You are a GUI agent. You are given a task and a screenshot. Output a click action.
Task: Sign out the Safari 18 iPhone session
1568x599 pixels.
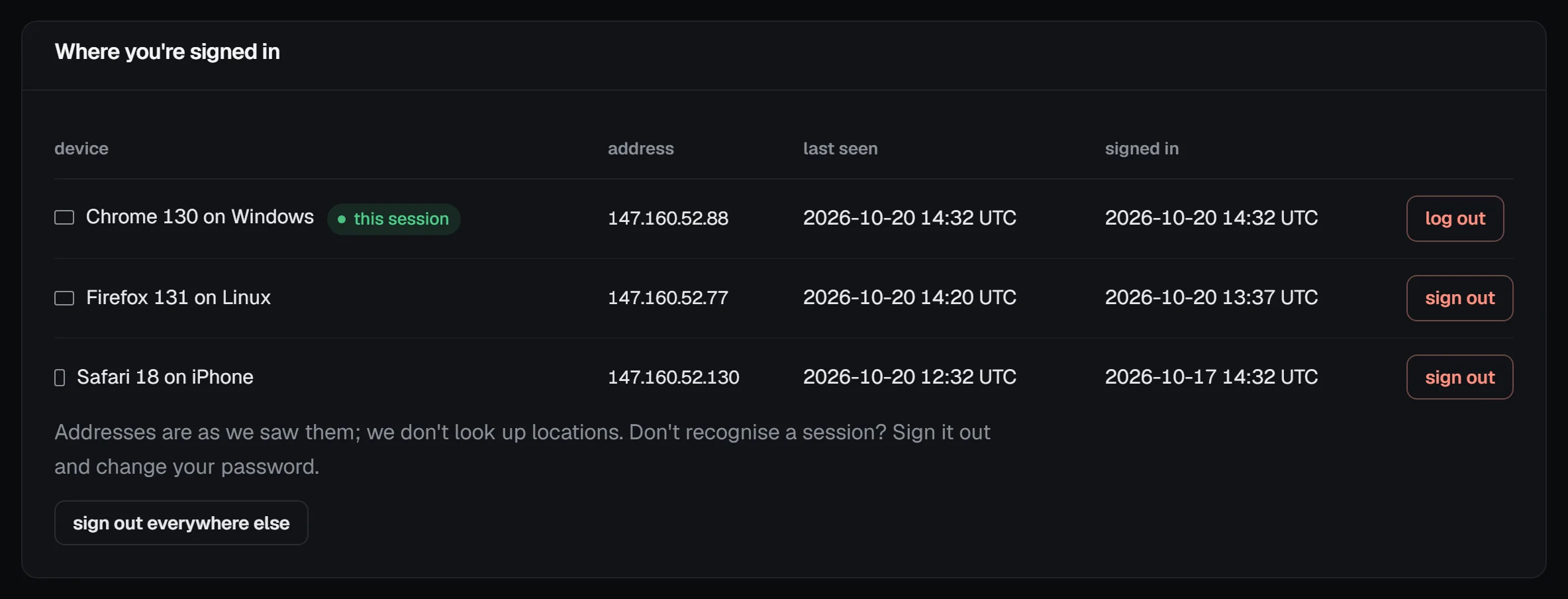[x=1459, y=377]
